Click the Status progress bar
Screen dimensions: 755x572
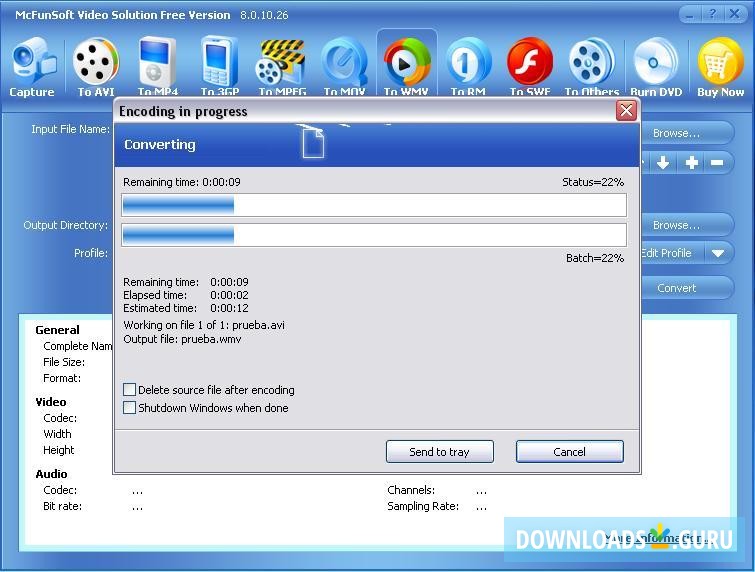[x=374, y=206]
